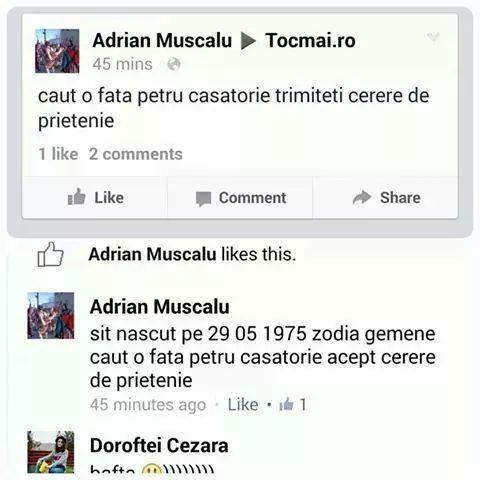This screenshot has width=480, height=480.
Task: Tap the speech bubble Comment icon
Action: point(203,199)
